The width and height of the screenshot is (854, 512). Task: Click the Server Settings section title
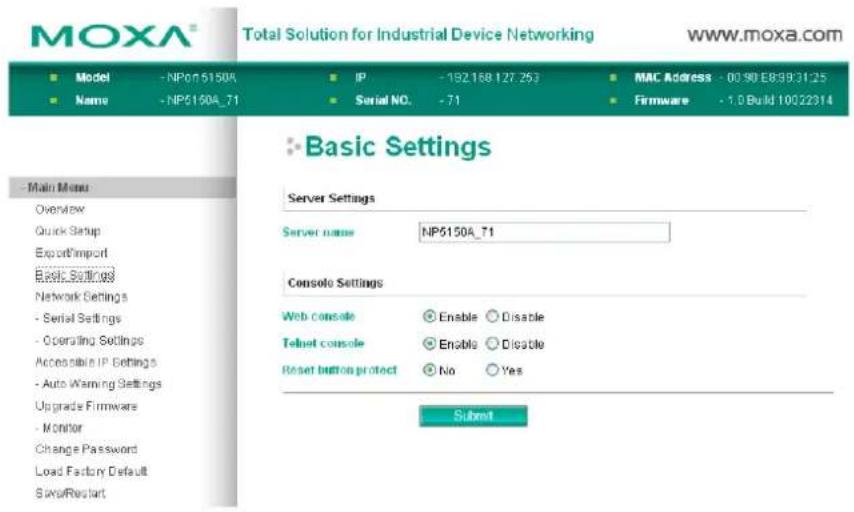coord(331,198)
